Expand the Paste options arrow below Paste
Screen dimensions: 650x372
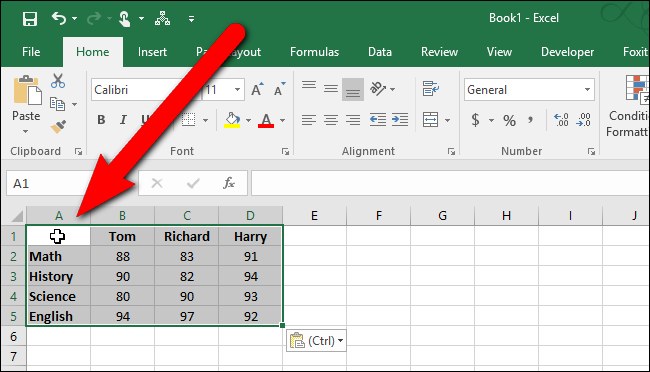pos(26,131)
